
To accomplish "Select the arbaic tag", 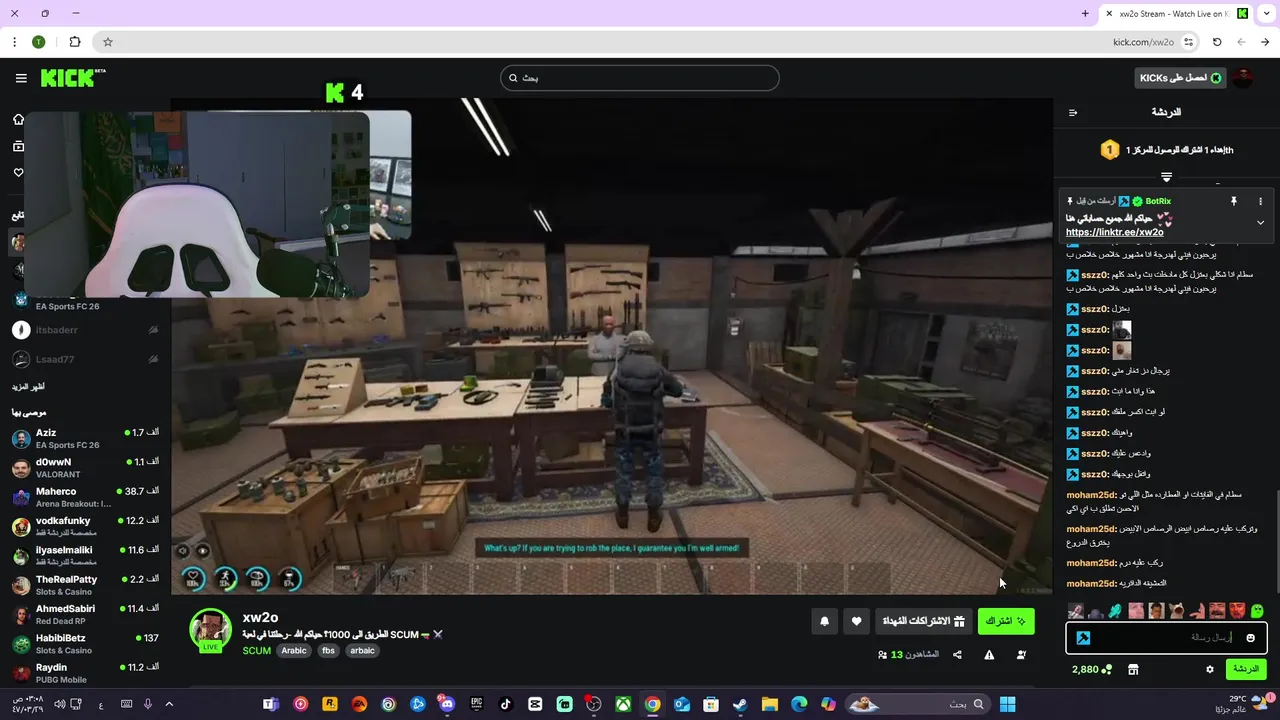I will (362, 650).
